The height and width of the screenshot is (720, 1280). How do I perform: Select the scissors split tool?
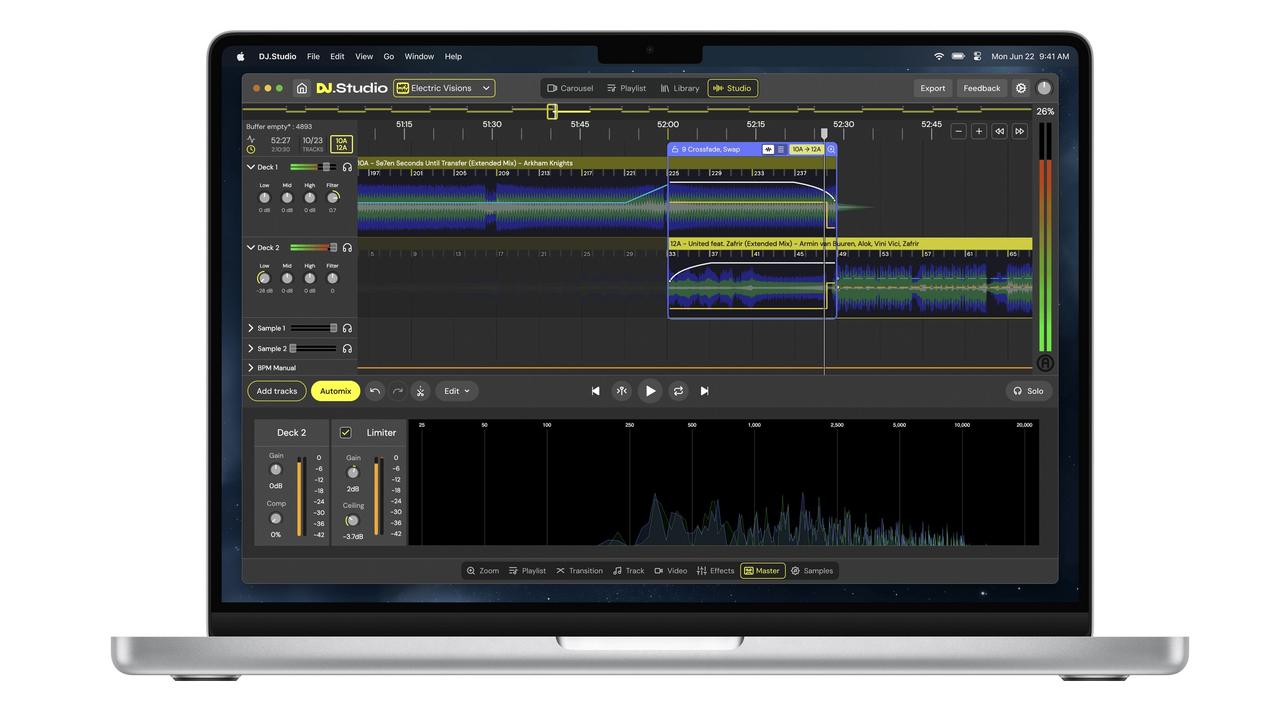pyautogui.click(x=420, y=391)
